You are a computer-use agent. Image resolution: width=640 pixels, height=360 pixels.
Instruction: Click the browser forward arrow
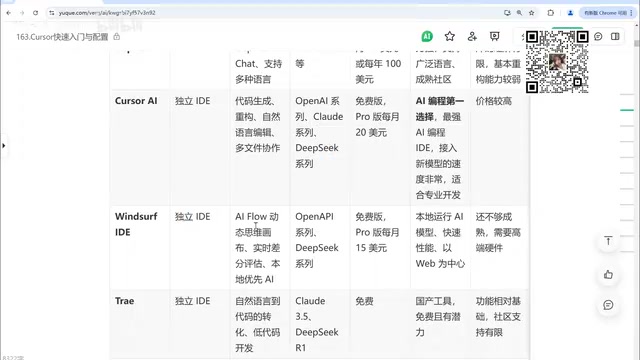tap(22, 13)
